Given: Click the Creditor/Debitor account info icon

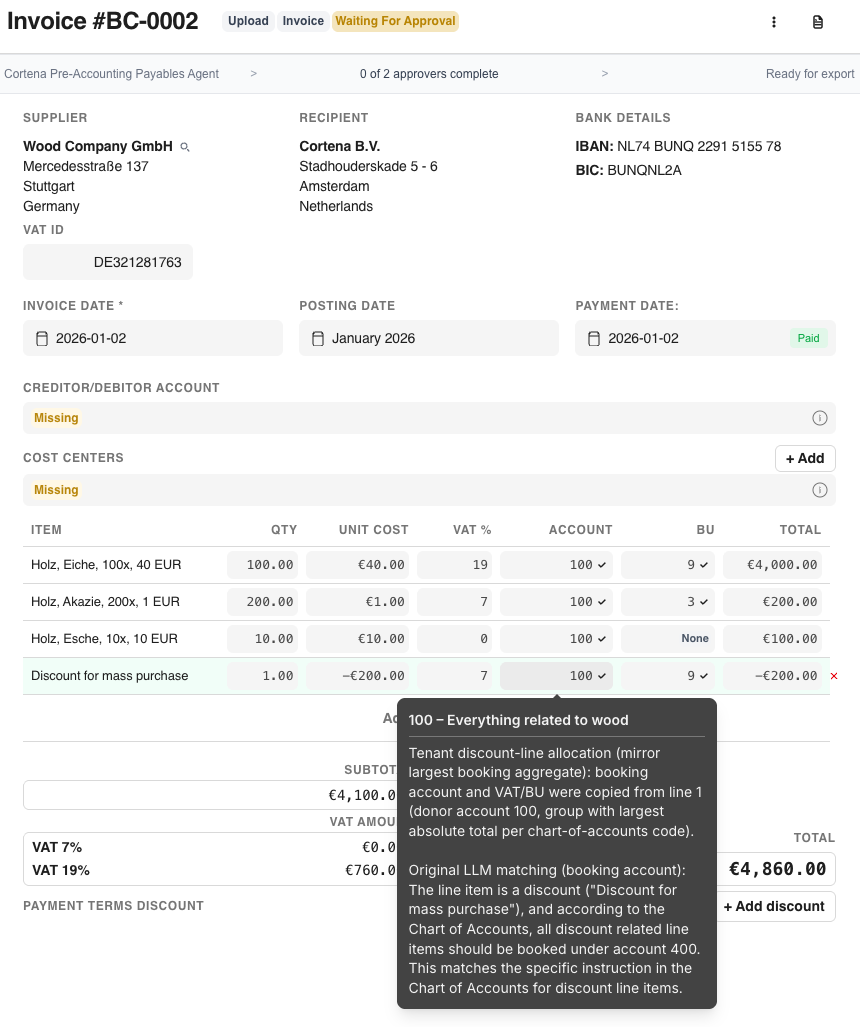Looking at the screenshot, I should pos(819,418).
